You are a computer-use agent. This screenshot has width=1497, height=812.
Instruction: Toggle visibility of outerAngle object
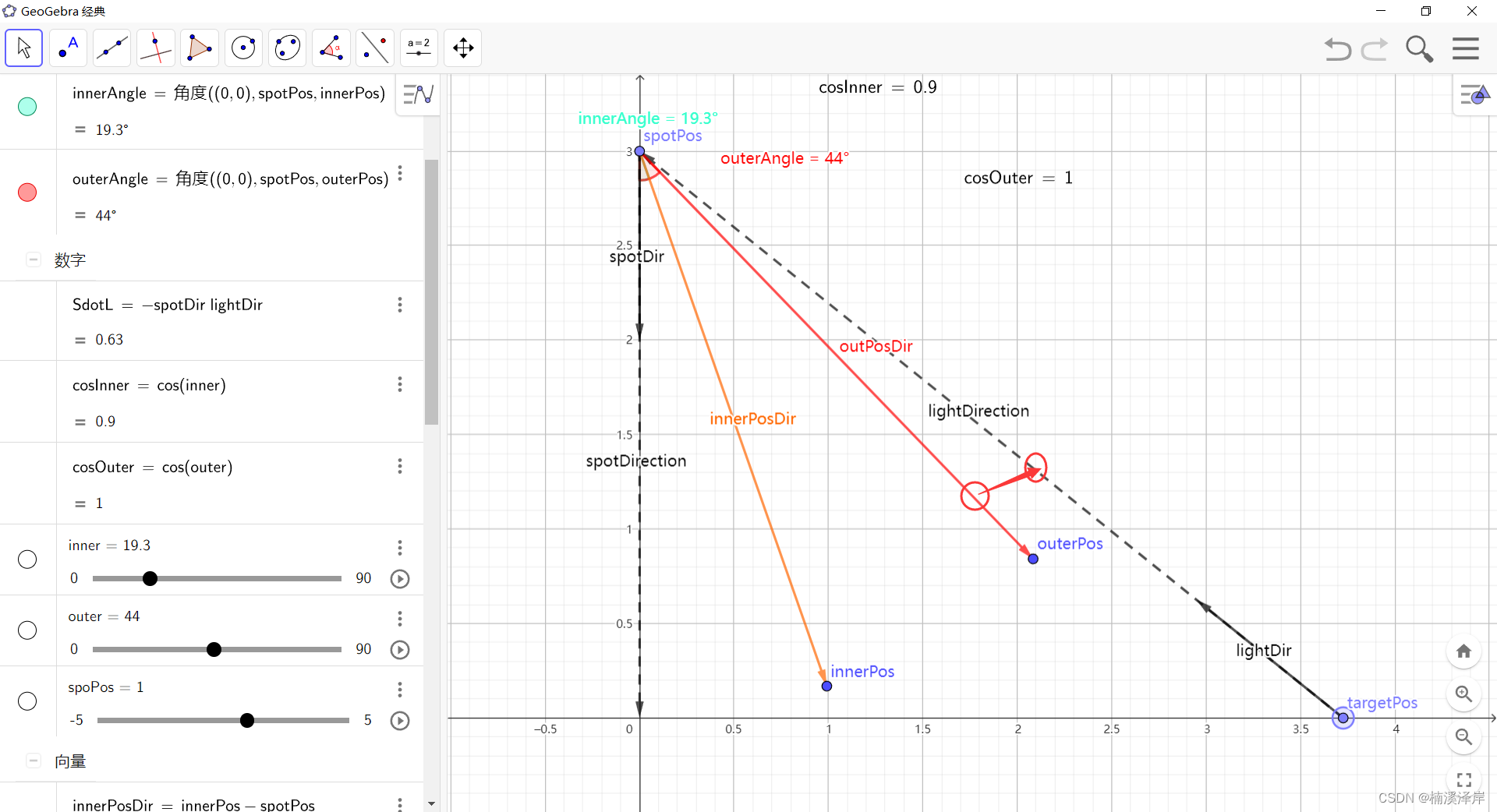coord(27,192)
